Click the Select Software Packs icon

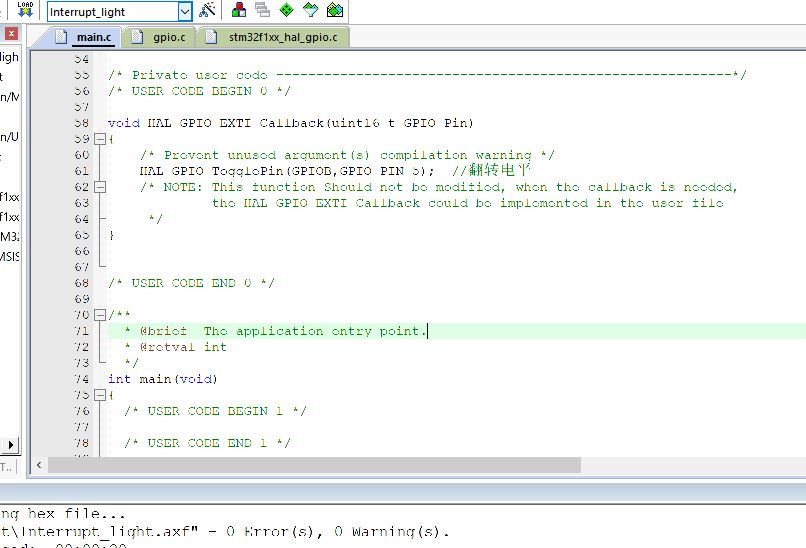click(x=310, y=10)
